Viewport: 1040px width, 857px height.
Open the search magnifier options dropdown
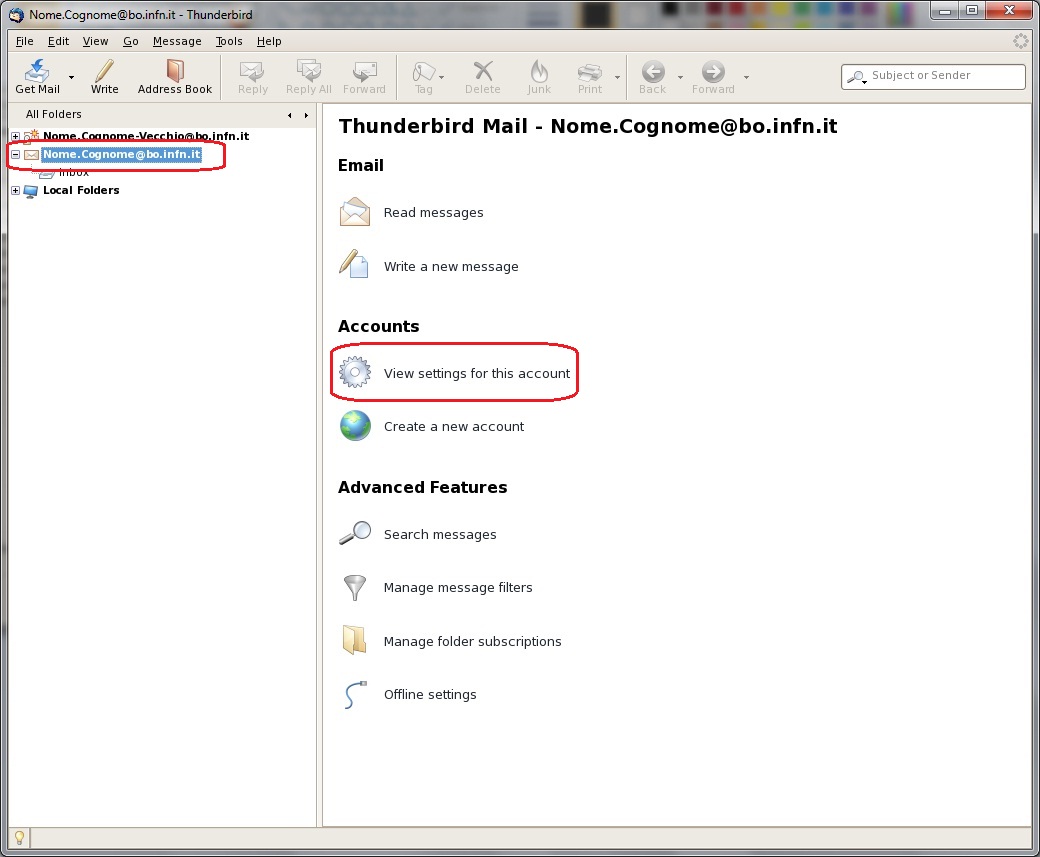pos(857,77)
